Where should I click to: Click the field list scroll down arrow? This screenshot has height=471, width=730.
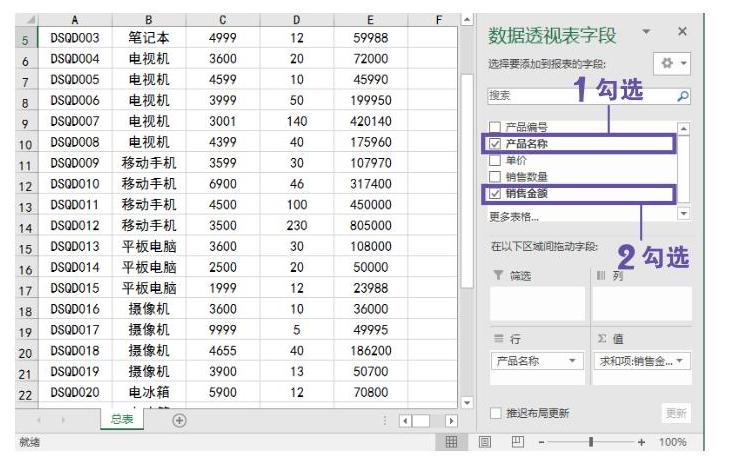(683, 213)
